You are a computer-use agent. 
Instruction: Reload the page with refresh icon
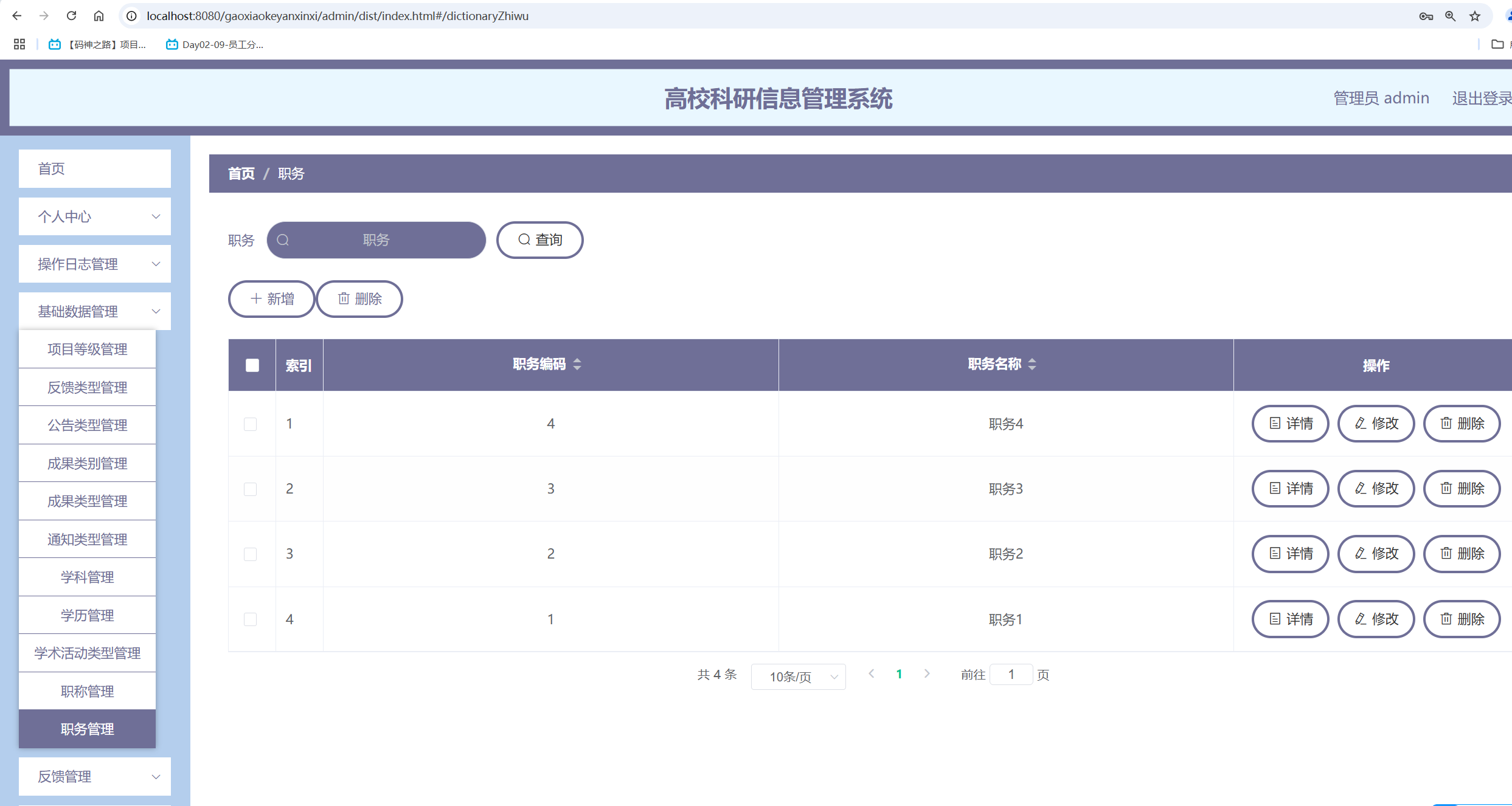[x=71, y=16]
